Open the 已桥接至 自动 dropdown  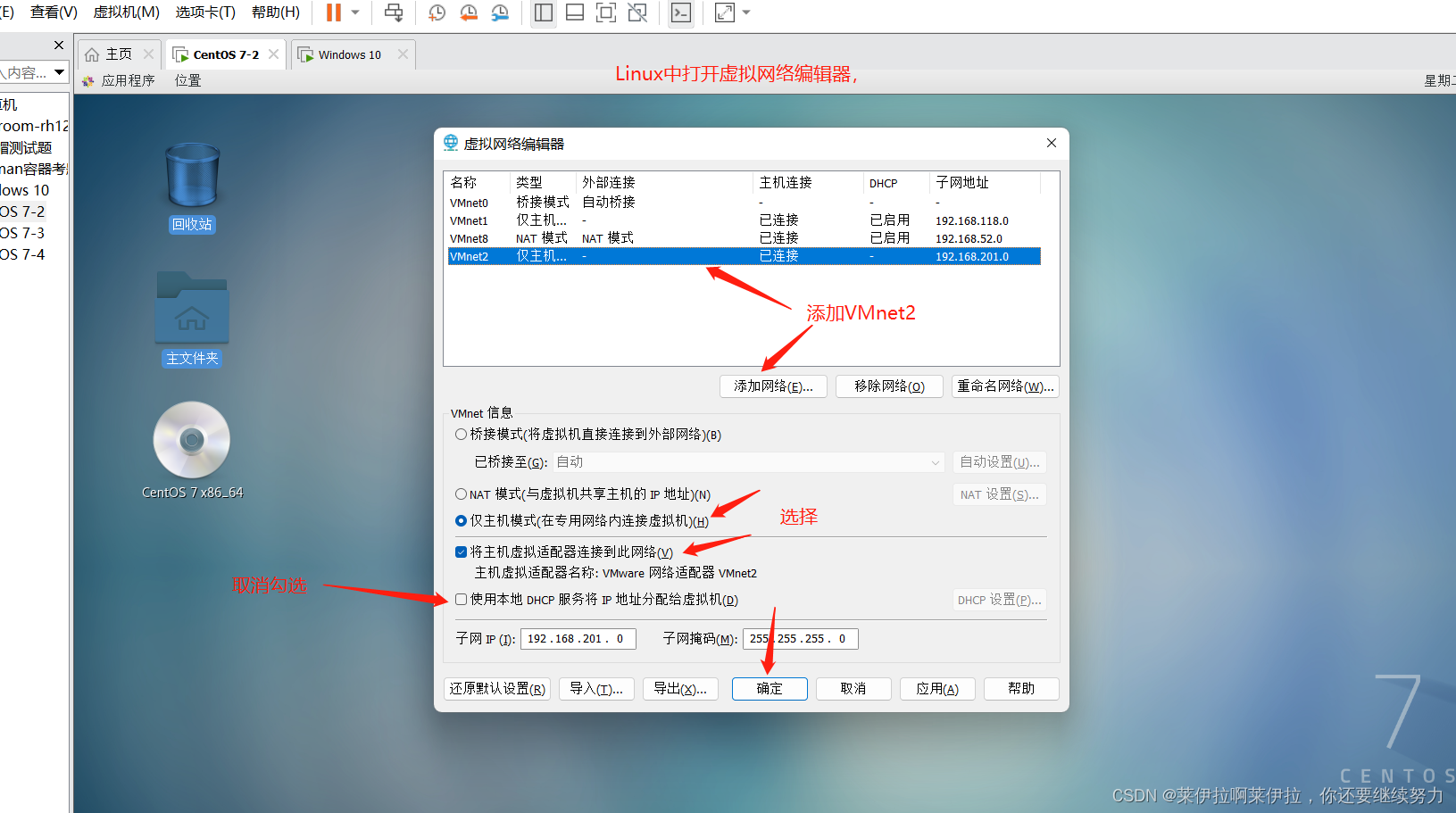click(x=748, y=462)
